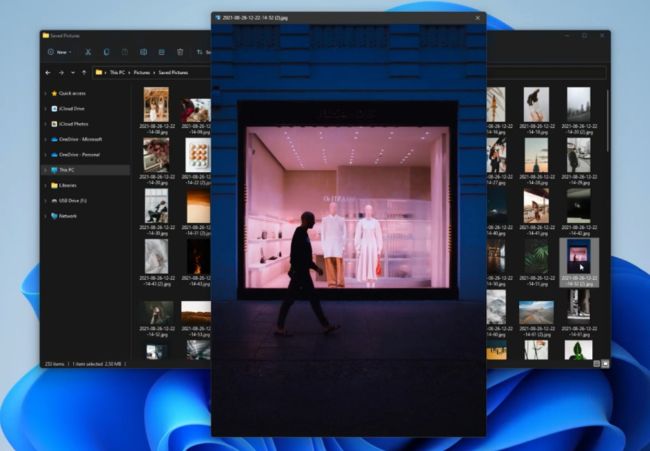This screenshot has height=451, width=650.
Task: Click the Share icon in Explorer toolbar
Action: (162, 52)
